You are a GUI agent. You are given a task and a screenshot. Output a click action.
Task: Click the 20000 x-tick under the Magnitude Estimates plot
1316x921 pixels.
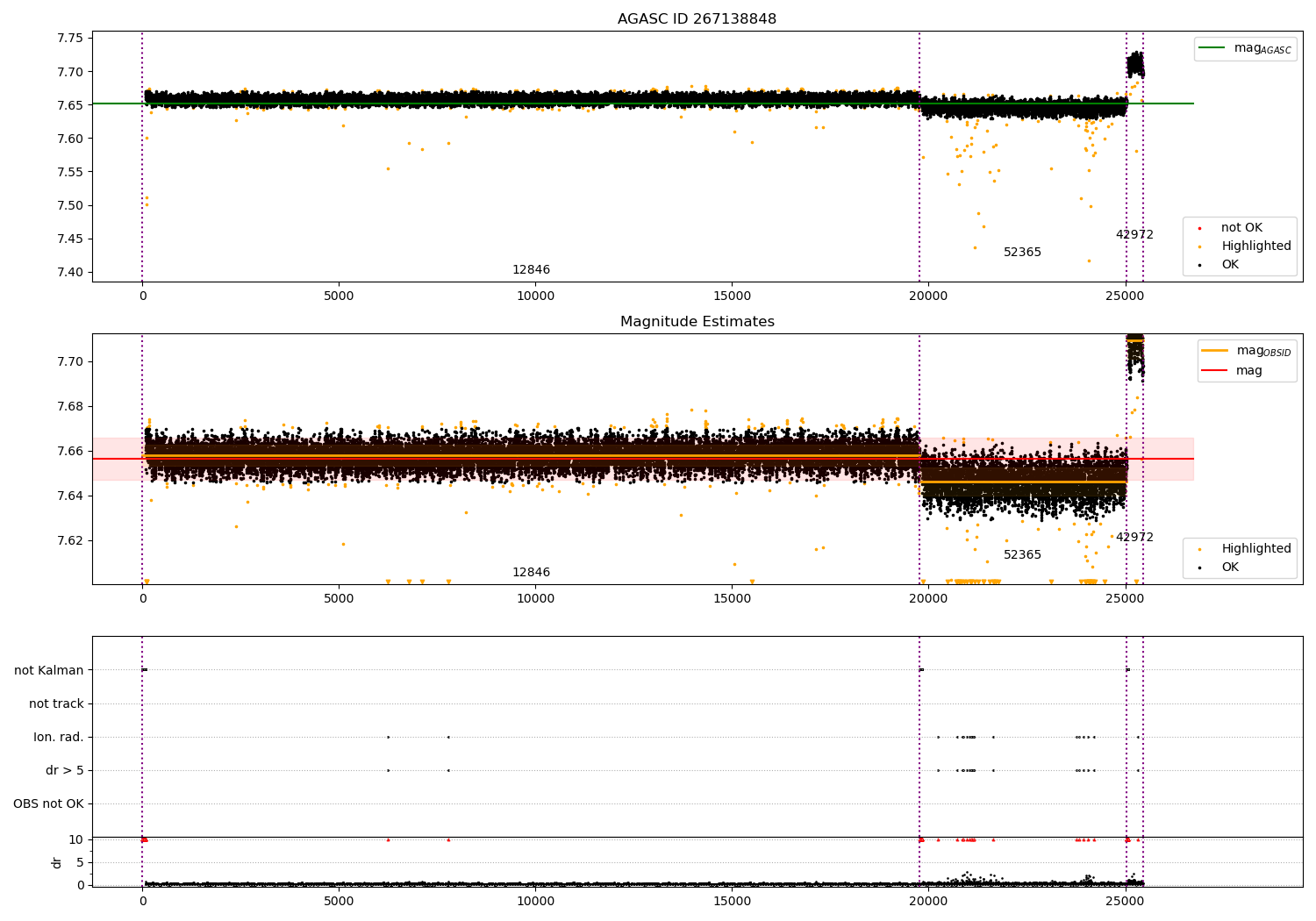(929, 599)
